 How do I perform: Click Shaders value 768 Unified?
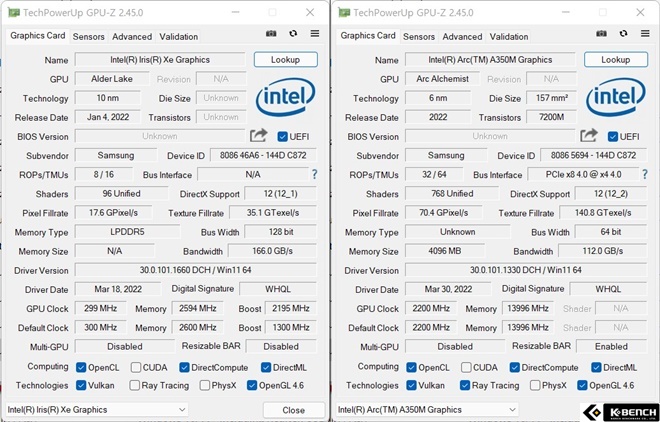pyautogui.click(x=452, y=194)
